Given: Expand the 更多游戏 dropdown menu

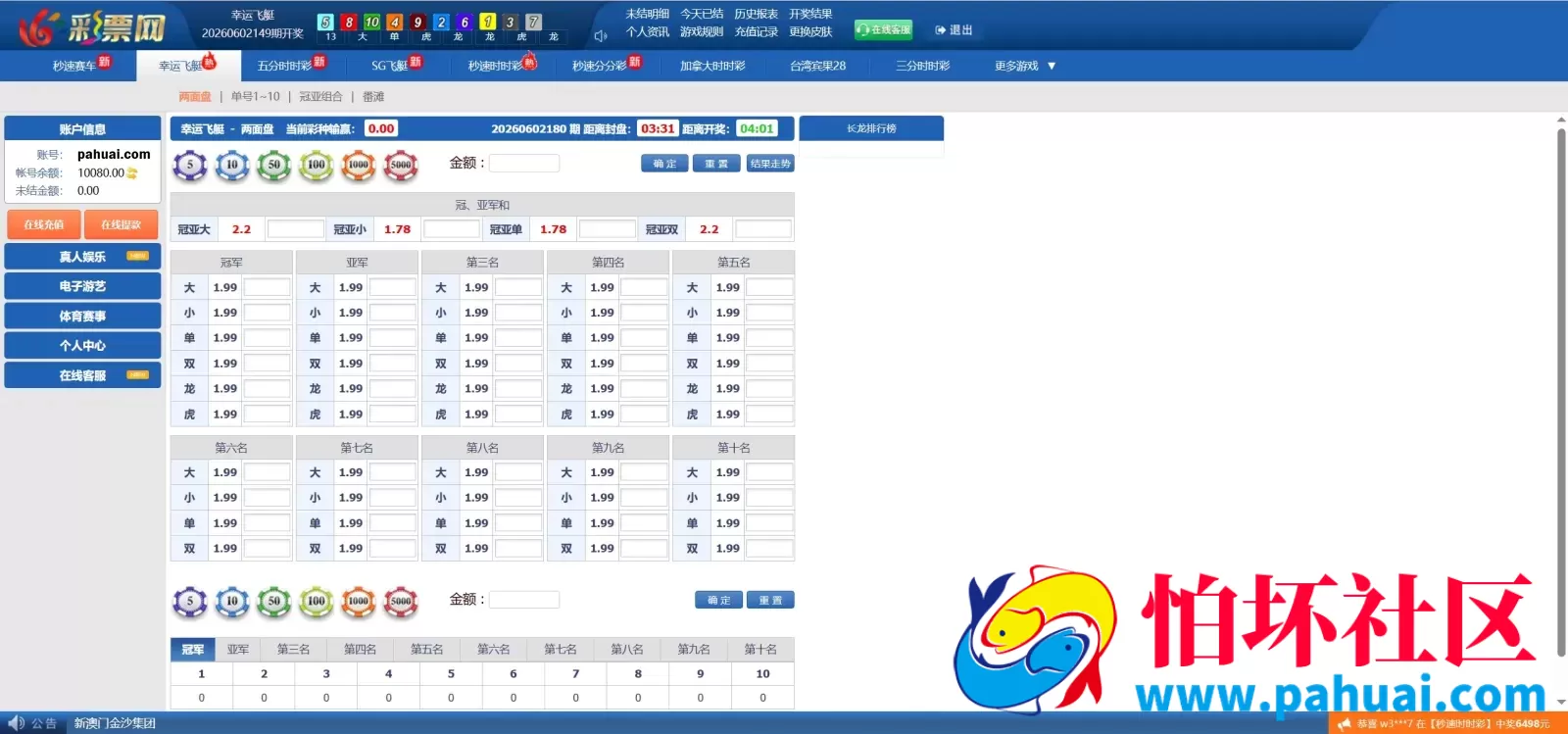Looking at the screenshot, I should pos(1025,66).
